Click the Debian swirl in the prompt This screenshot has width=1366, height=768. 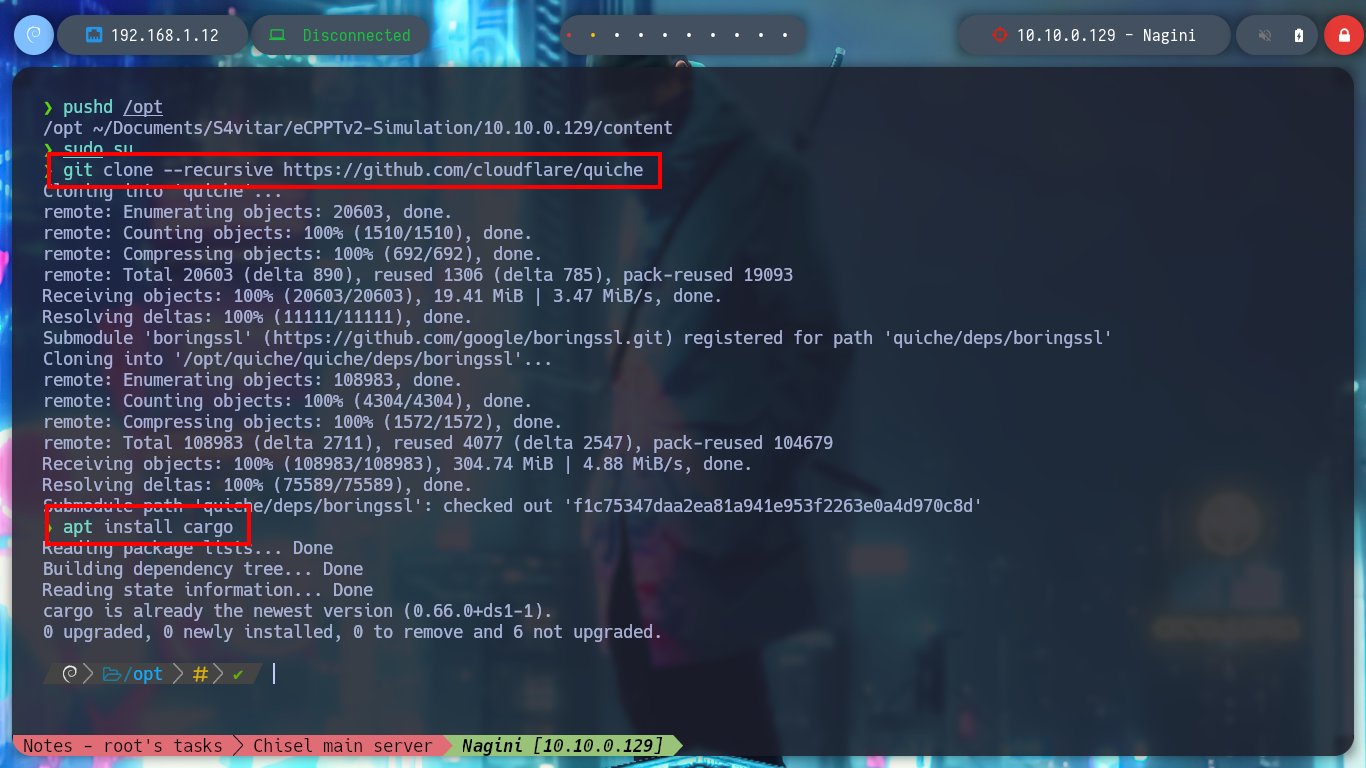pos(70,674)
